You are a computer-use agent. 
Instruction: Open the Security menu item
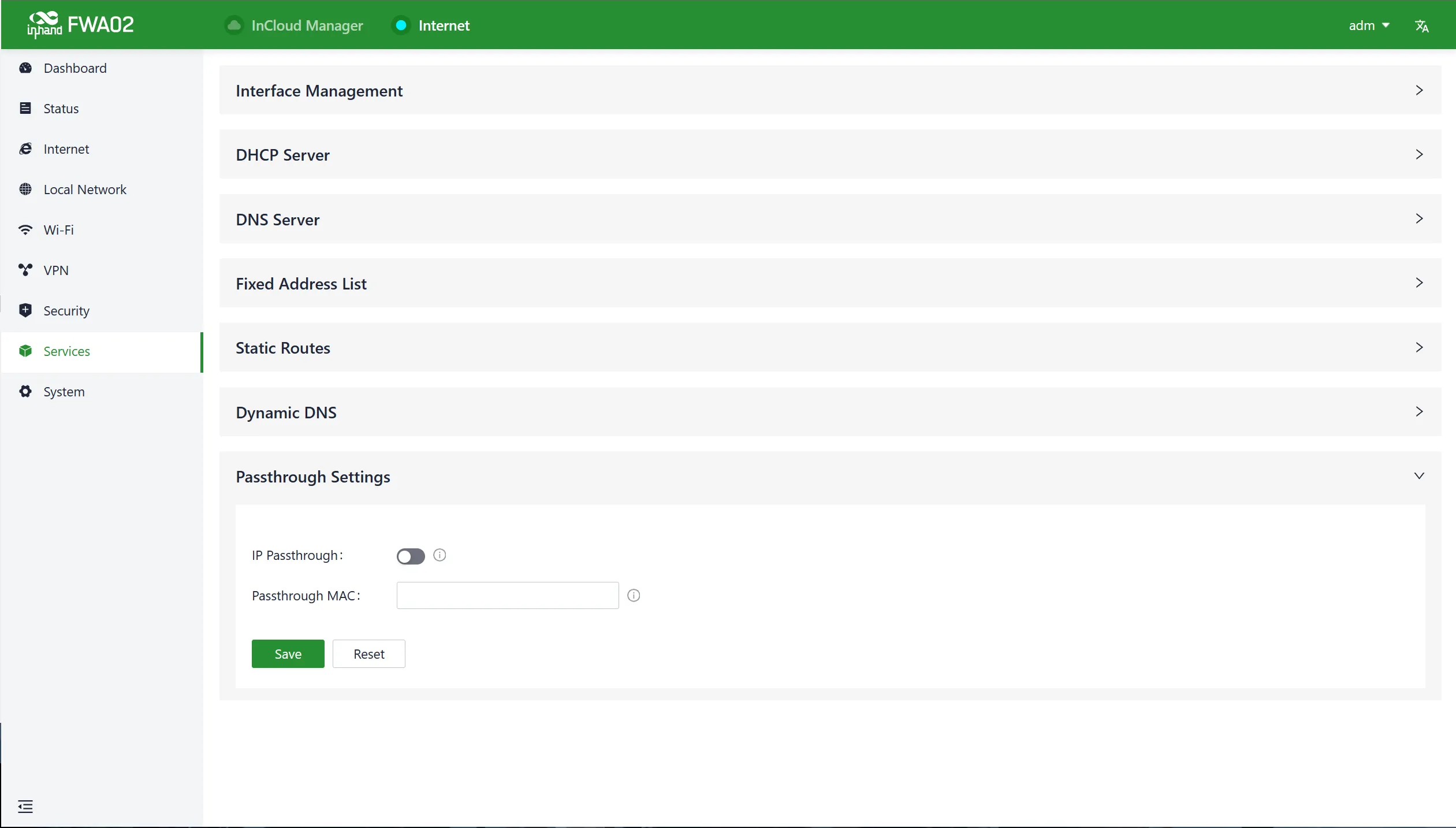coord(102,311)
